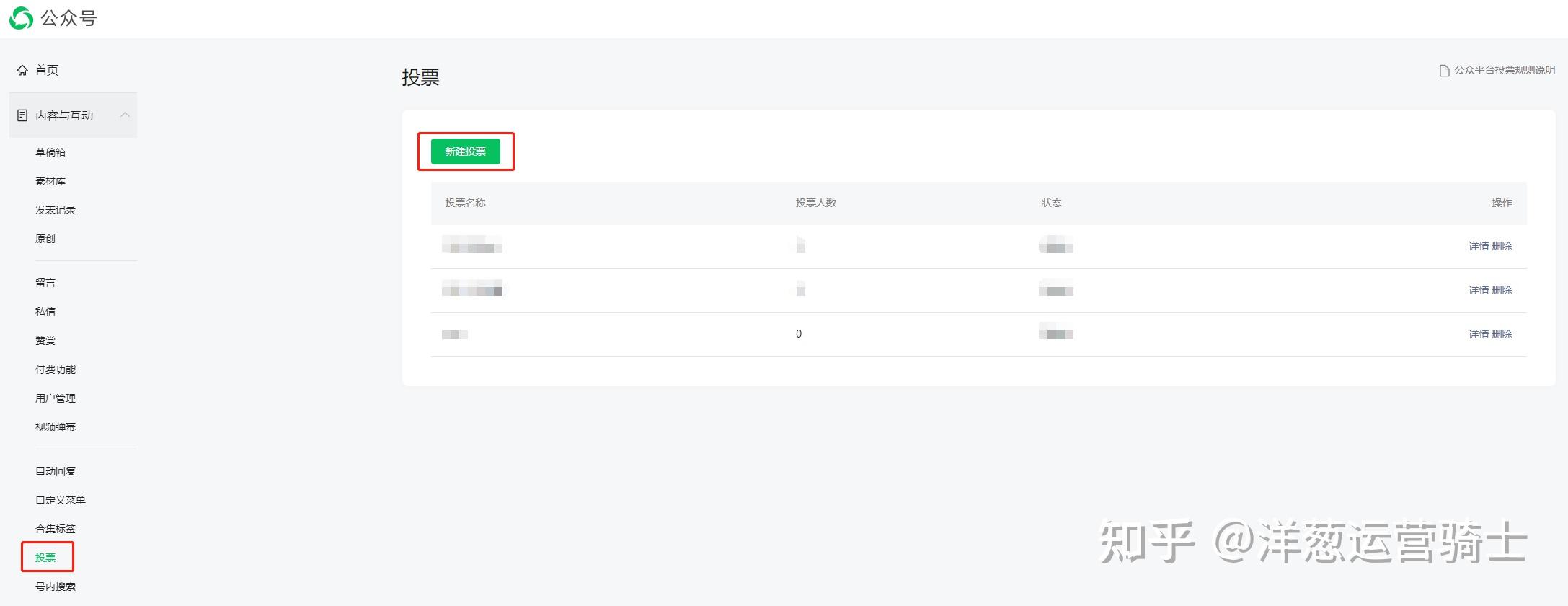Click the WeChat Official Account logo
Viewport: 1568px width, 606px height.
click(22, 18)
